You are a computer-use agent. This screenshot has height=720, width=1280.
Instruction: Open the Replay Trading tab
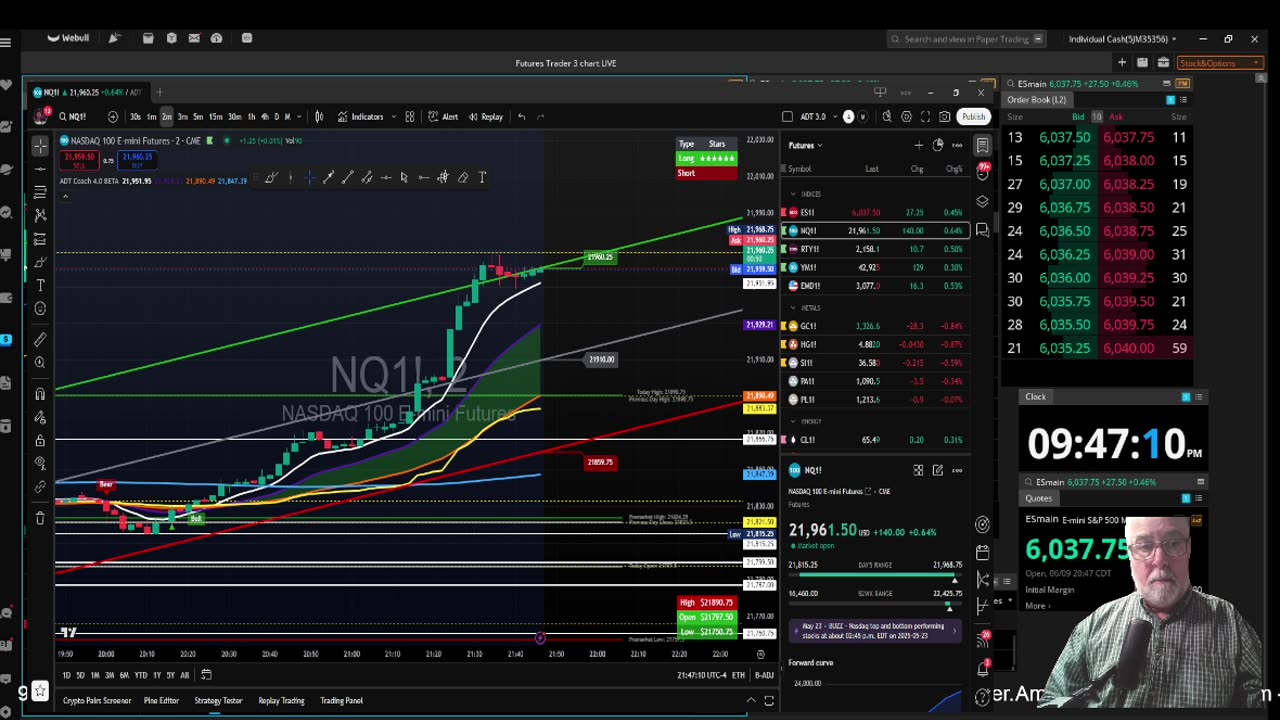281,700
